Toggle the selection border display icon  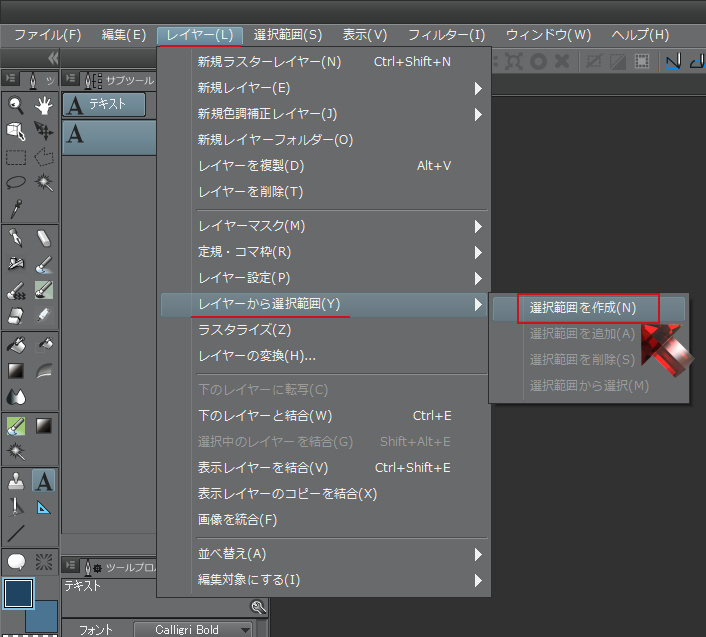coord(642,61)
